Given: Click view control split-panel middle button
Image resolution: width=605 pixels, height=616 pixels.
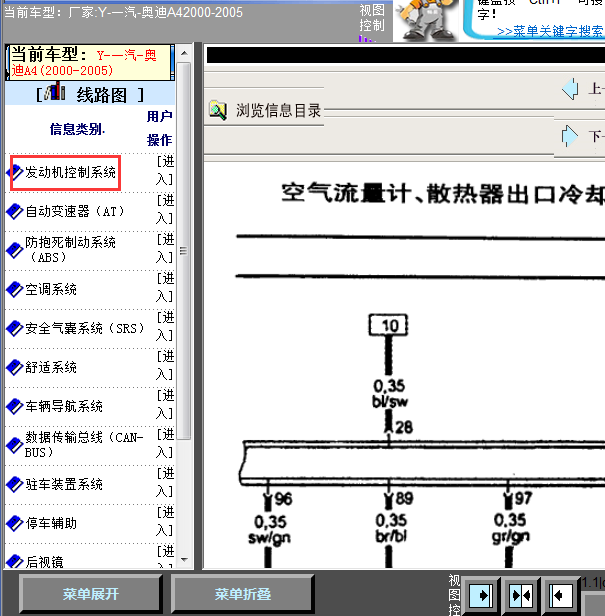Looking at the screenshot, I should click(x=521, y=596).
